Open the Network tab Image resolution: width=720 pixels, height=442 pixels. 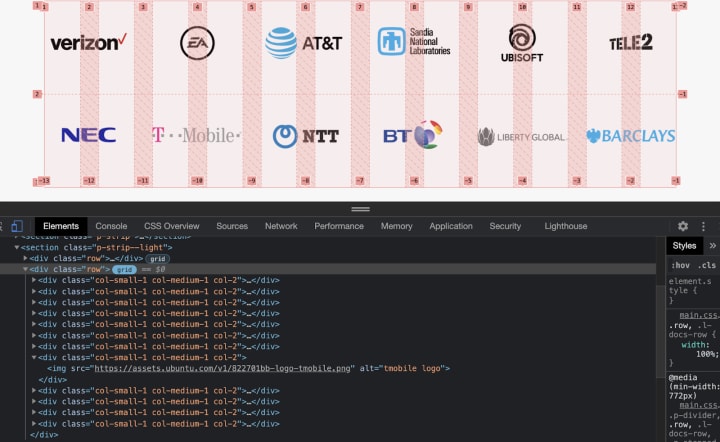coord(281,226)
